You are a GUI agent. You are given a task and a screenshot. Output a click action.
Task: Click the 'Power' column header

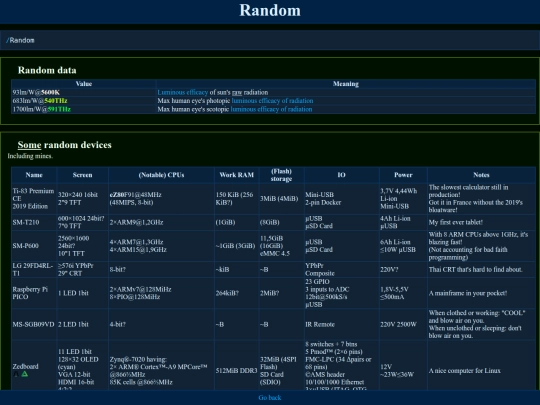[x=403, y=175]
